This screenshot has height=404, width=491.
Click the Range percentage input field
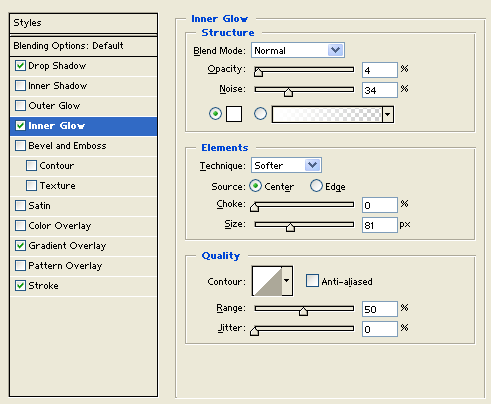[x=380, y=309]
